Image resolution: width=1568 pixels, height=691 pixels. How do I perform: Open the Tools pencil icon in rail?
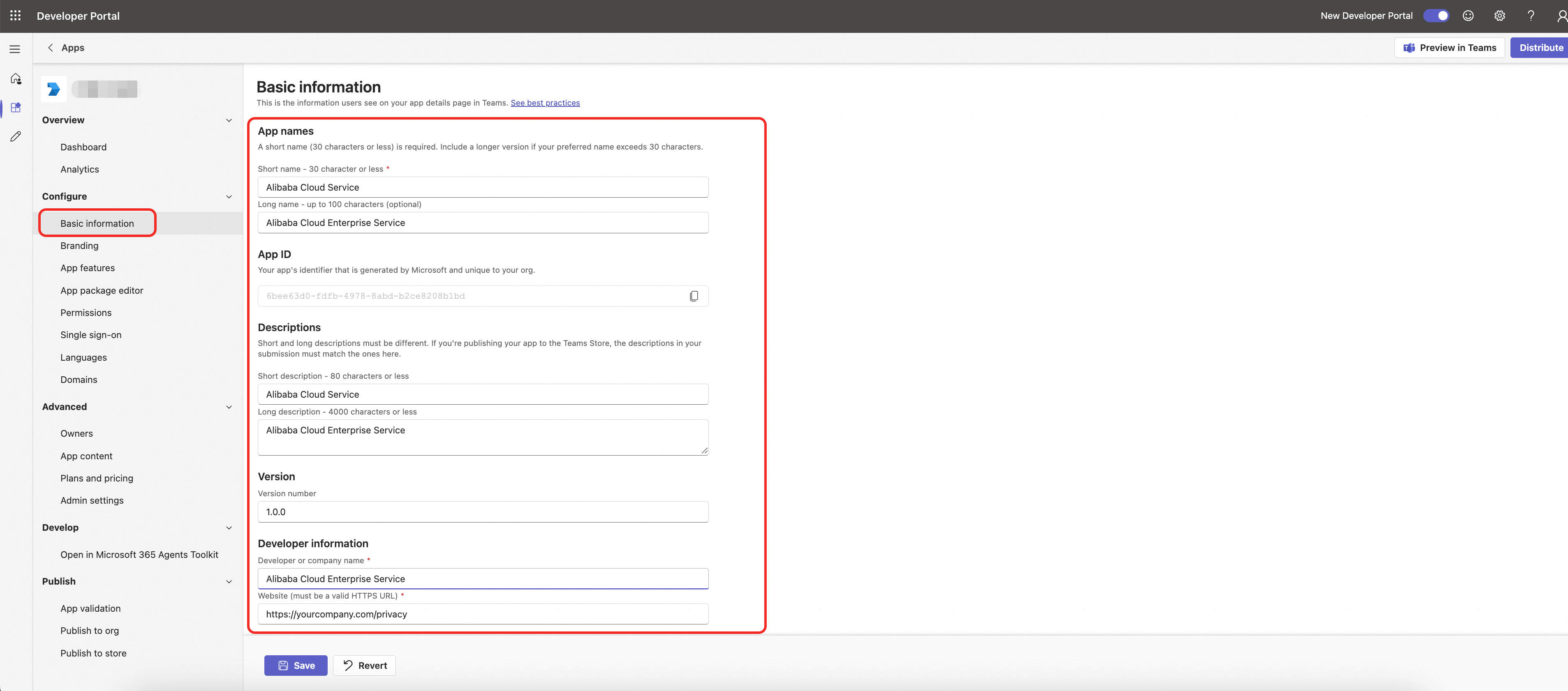tap(16, 136)
